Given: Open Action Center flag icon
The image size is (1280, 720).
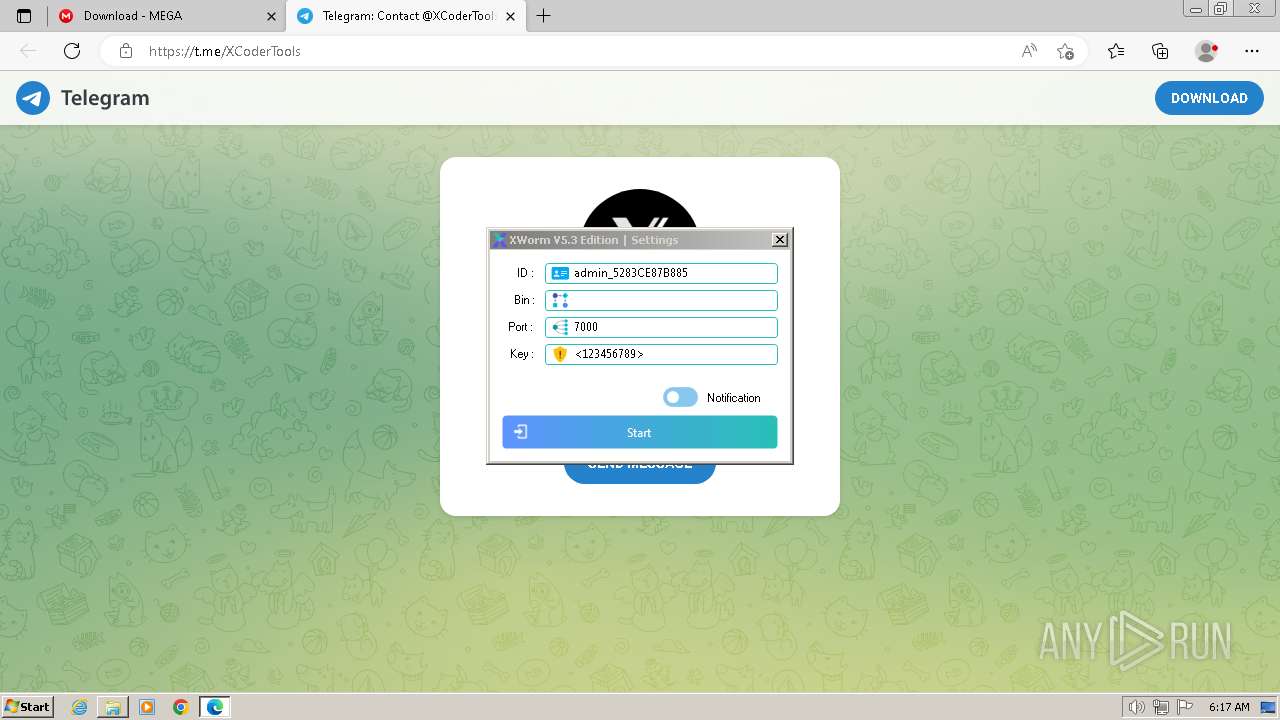Looking at the screenshot, I should pyautogui.click(x=1185, y=707).
